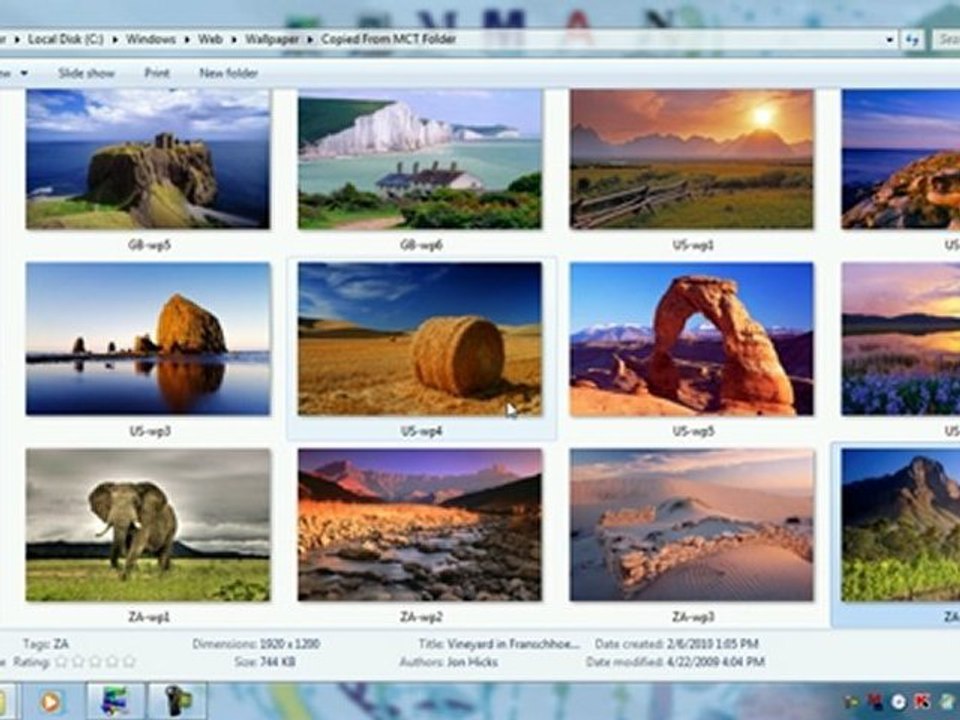The width and height of the screenshot is (960, 720).
Task: Refresh the folder with the address bar refresh button
Action: click(x=912, y=40)
